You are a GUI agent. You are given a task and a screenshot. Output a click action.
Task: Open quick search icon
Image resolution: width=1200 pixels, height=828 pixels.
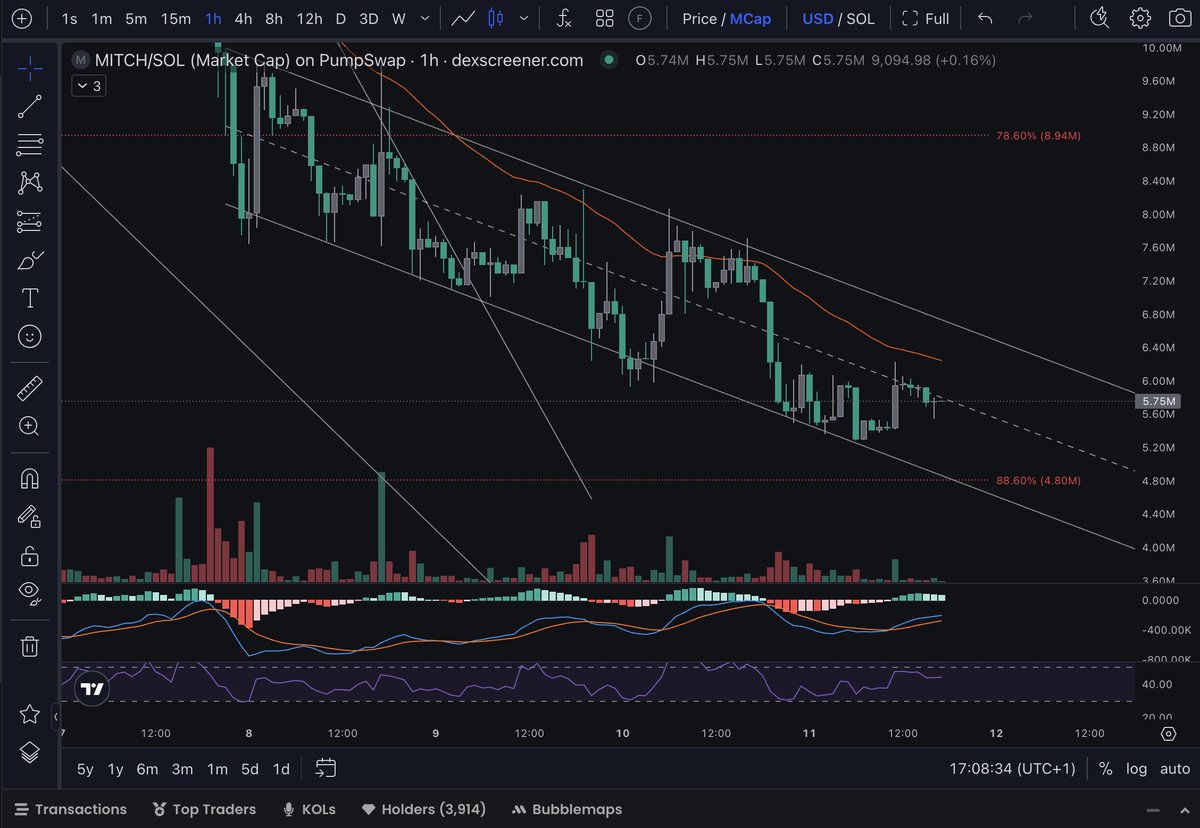[1100, 18]
